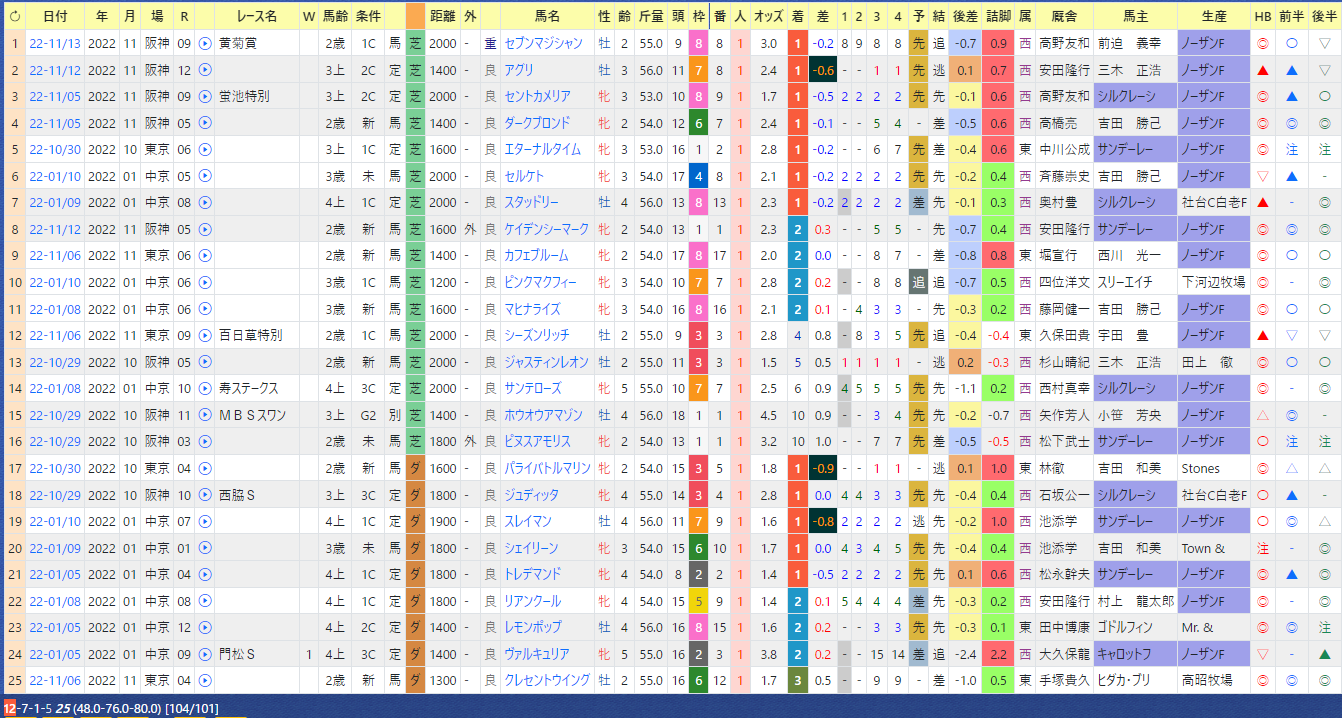1342x718 pixels.
Task: Play race video for シーズンリッチ row
Action: 205,335
